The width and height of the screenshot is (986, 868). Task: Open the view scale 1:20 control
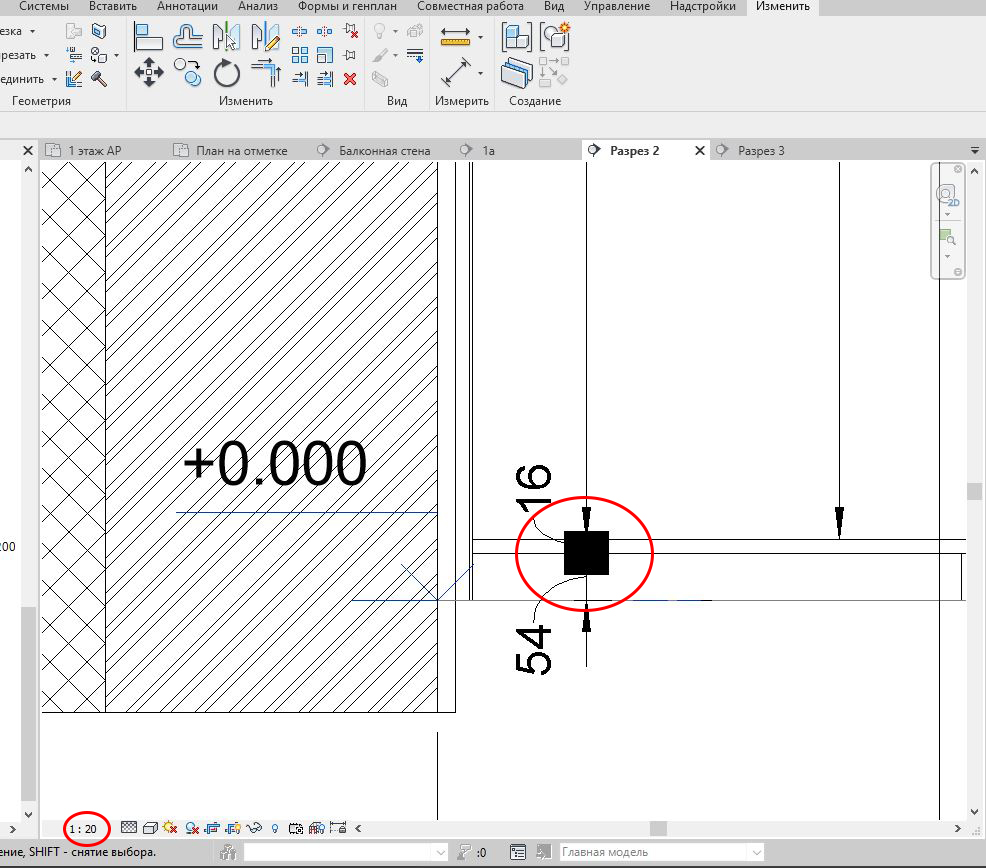tap(83, 828)
